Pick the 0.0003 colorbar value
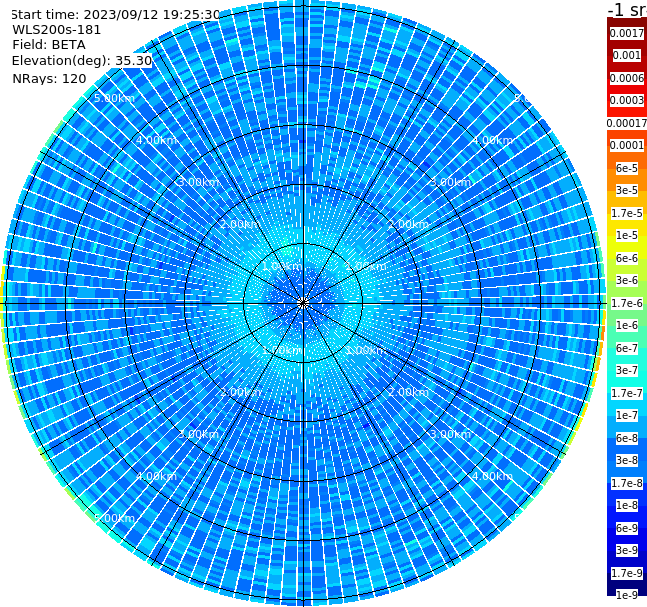 tap(627, 100)
